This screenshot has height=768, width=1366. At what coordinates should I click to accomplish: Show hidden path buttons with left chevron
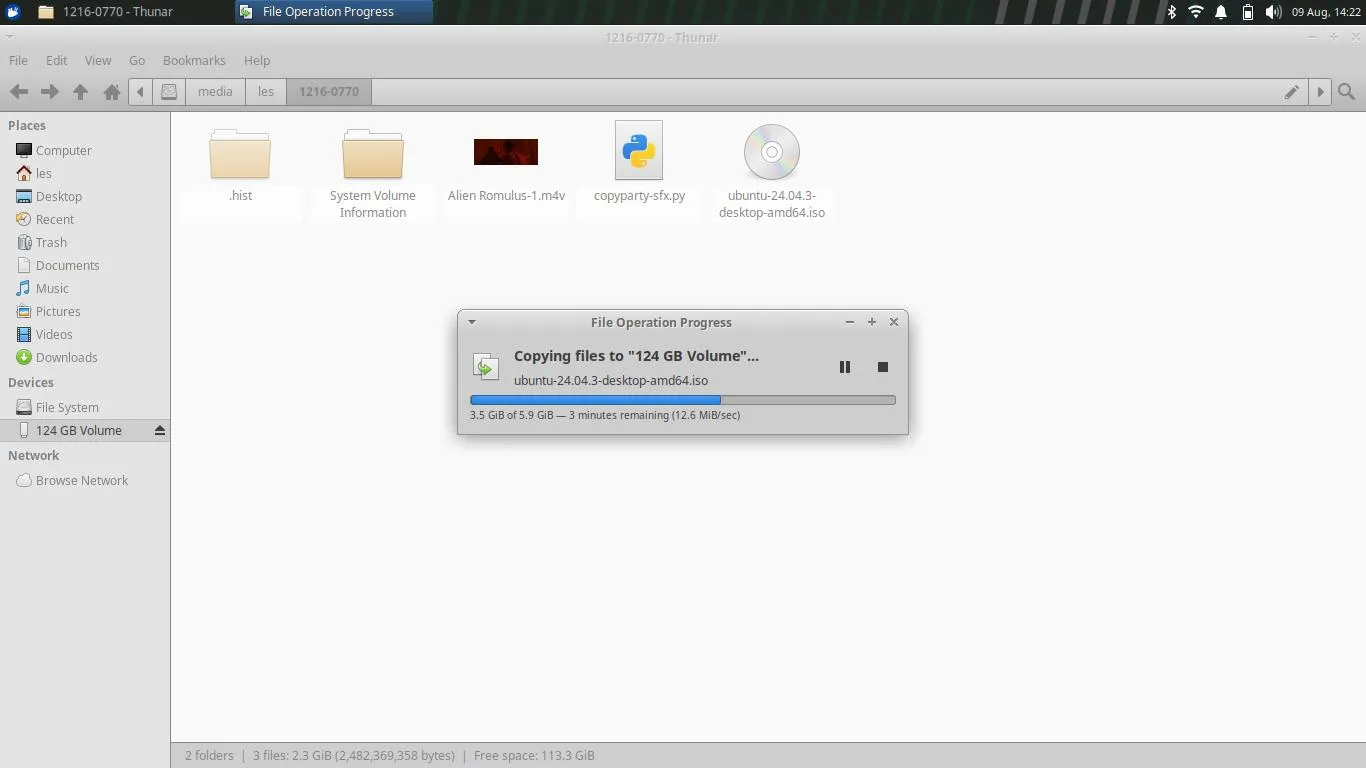click(140, 92)
